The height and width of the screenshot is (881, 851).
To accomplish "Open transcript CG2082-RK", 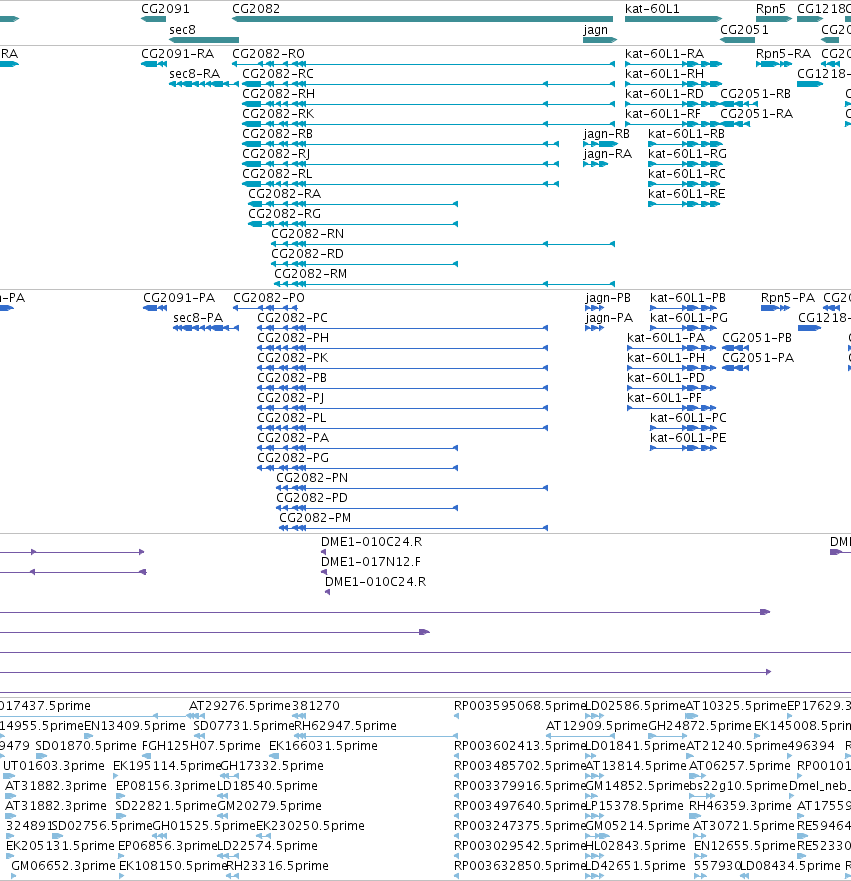I will [278, 113].
